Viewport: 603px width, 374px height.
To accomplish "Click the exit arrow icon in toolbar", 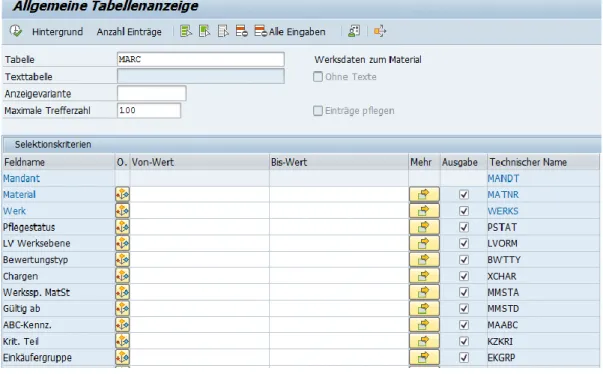I will [x=380, y=31].
